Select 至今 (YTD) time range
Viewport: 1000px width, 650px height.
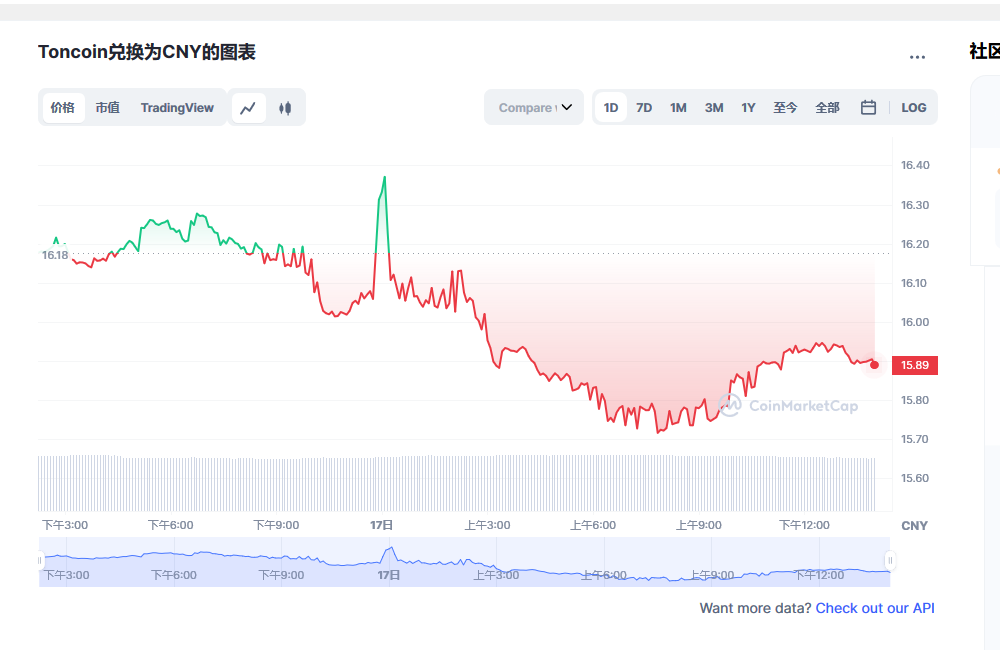pos(785,107)
